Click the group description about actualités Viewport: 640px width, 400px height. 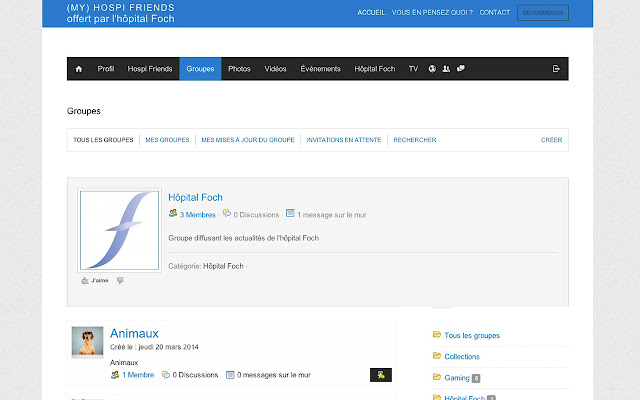[x=244, y=238]
